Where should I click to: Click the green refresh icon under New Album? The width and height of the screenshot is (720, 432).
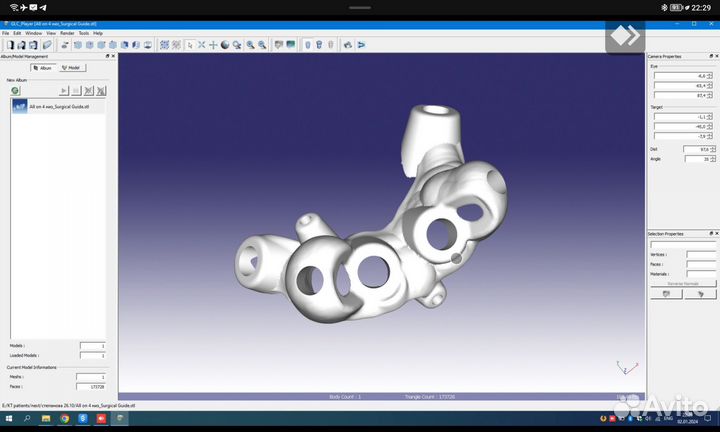point(15,90)
